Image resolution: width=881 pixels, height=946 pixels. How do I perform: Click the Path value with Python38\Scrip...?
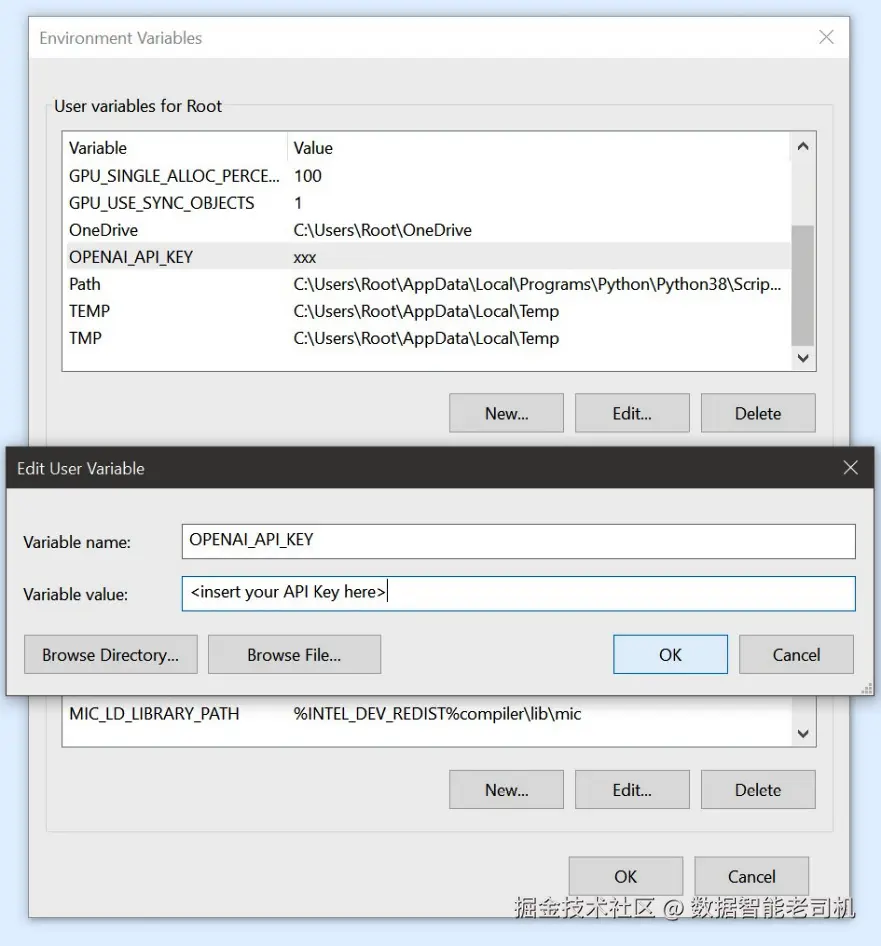537,284
